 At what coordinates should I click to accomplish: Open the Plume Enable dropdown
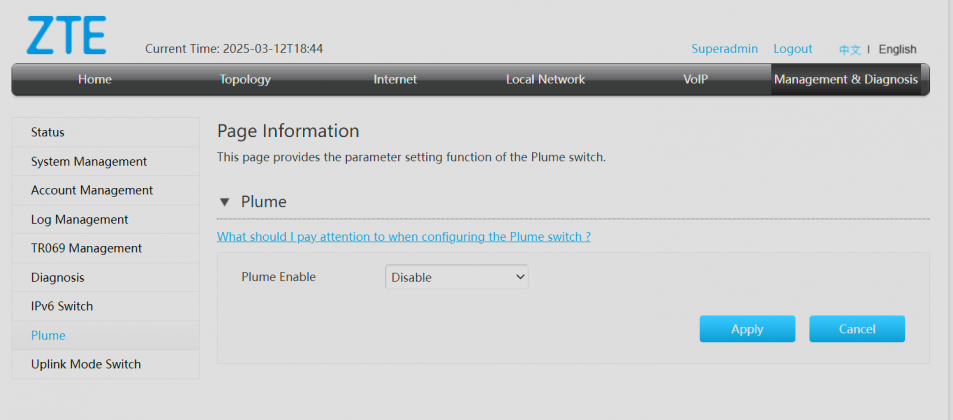pos(456,277)
